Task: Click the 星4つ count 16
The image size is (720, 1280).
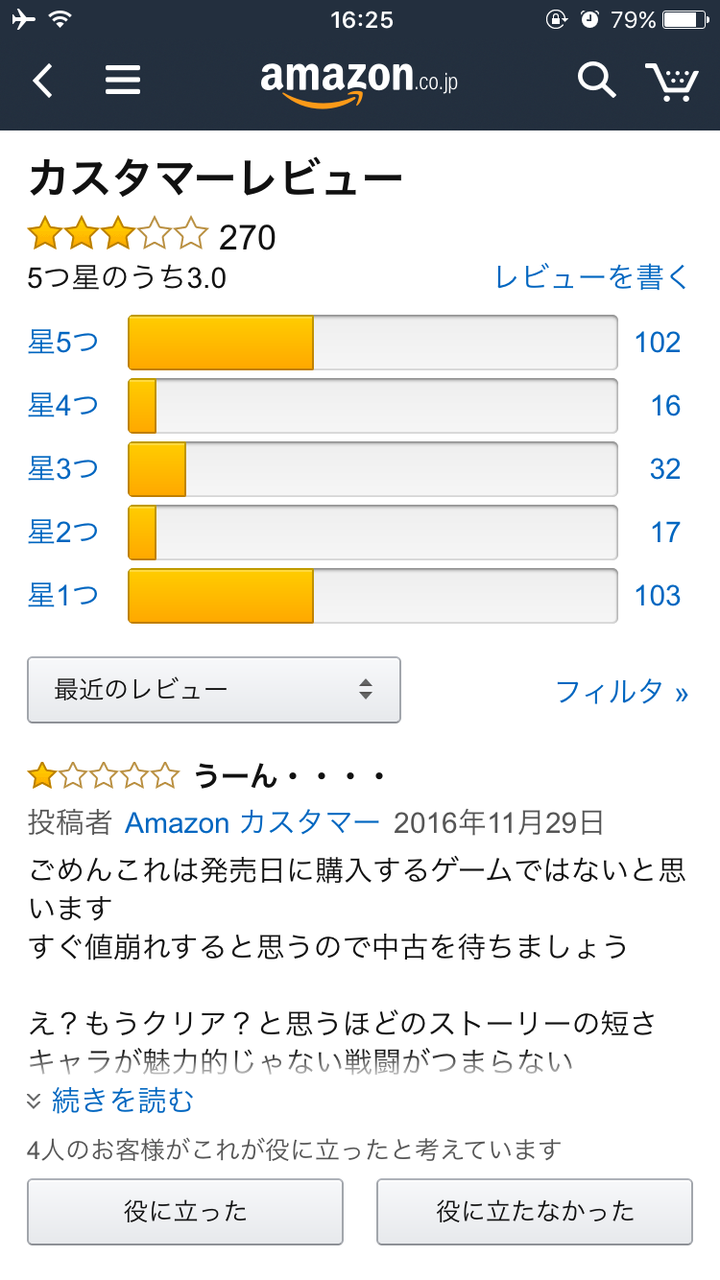Action: click(x=665, y=406)
